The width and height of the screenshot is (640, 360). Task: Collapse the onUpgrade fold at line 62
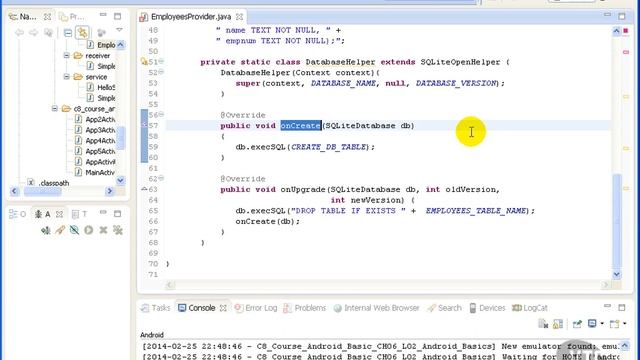pos(161,178)
